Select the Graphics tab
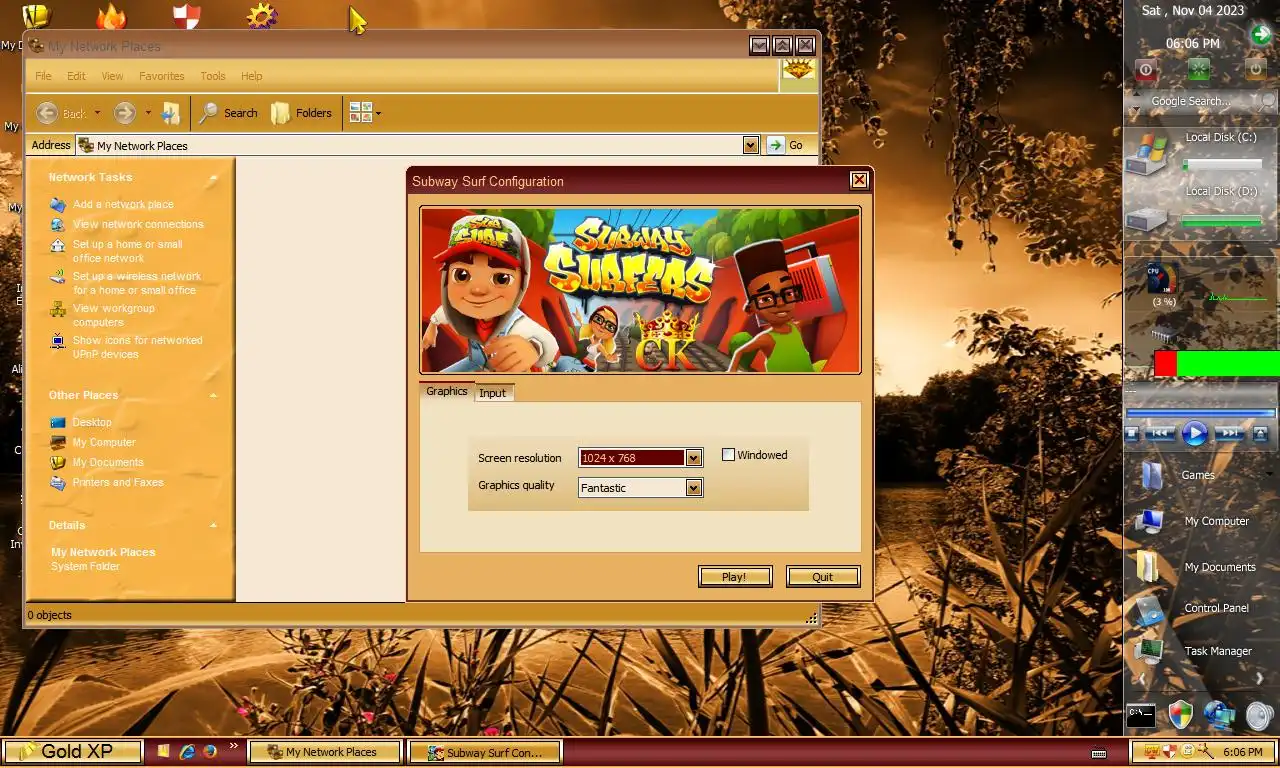The height and width of the screenshot is (768, 1280). (x=447, y=391)
